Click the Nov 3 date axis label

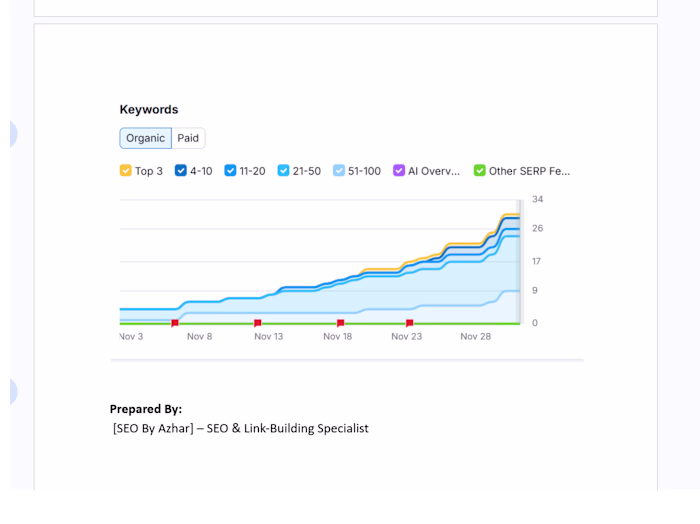tap(131, 337)
